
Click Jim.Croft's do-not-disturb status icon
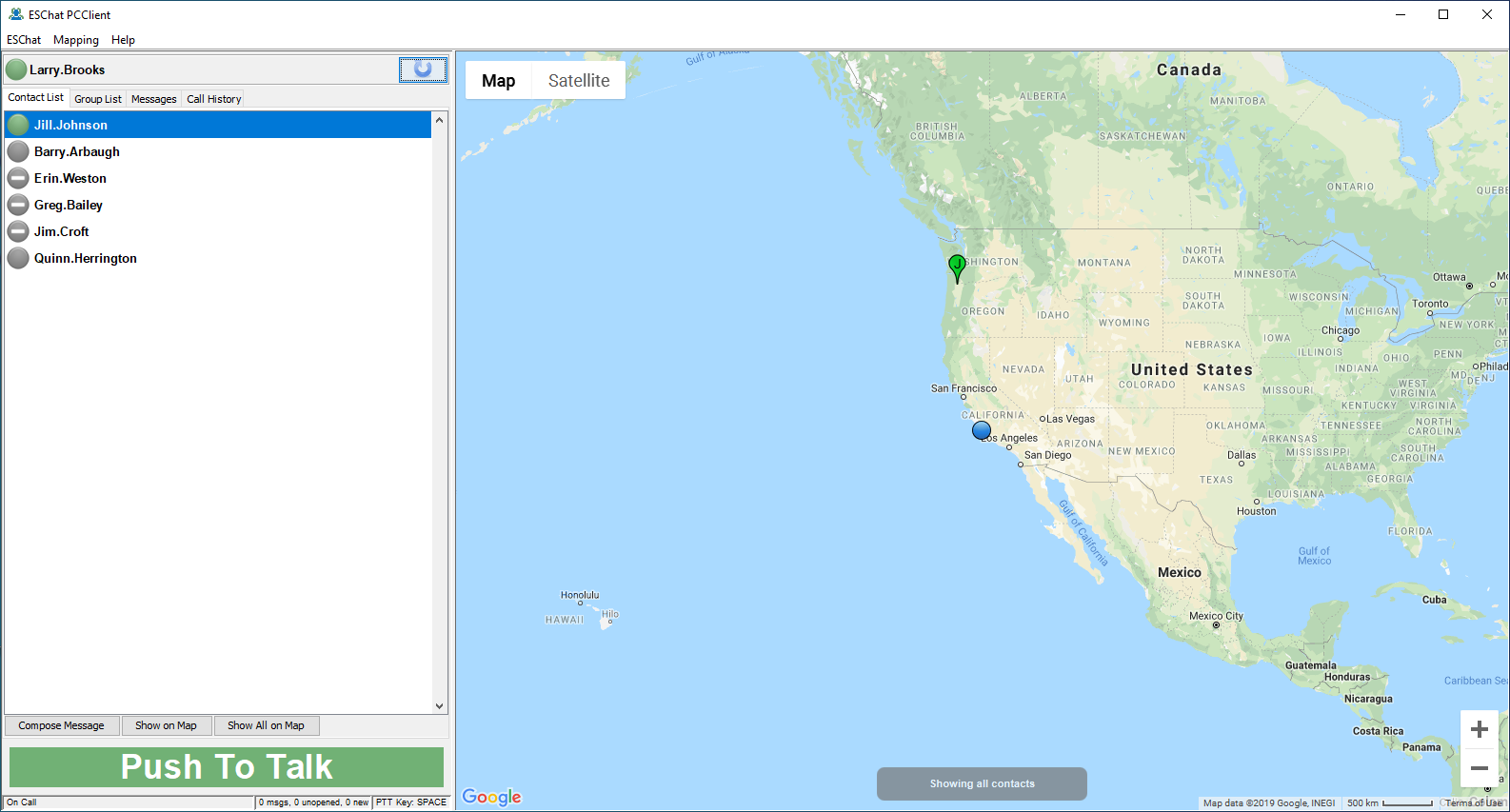pyautogui.click(x=18, y=231)
